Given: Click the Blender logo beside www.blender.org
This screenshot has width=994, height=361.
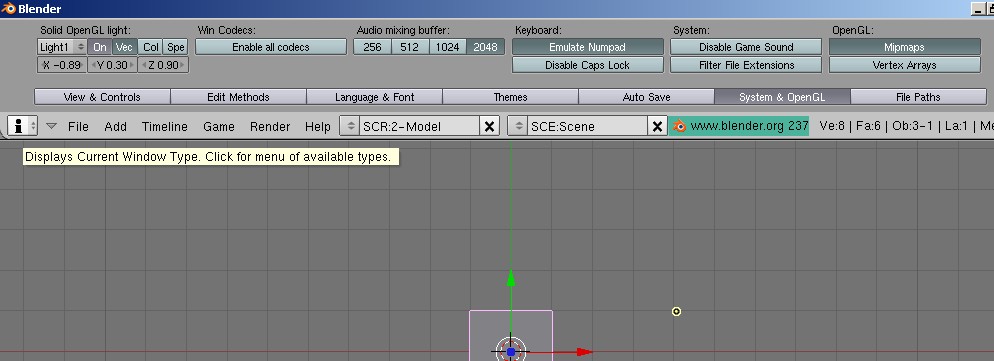Looking at the screenshot, I should click(x=679, y=126).
